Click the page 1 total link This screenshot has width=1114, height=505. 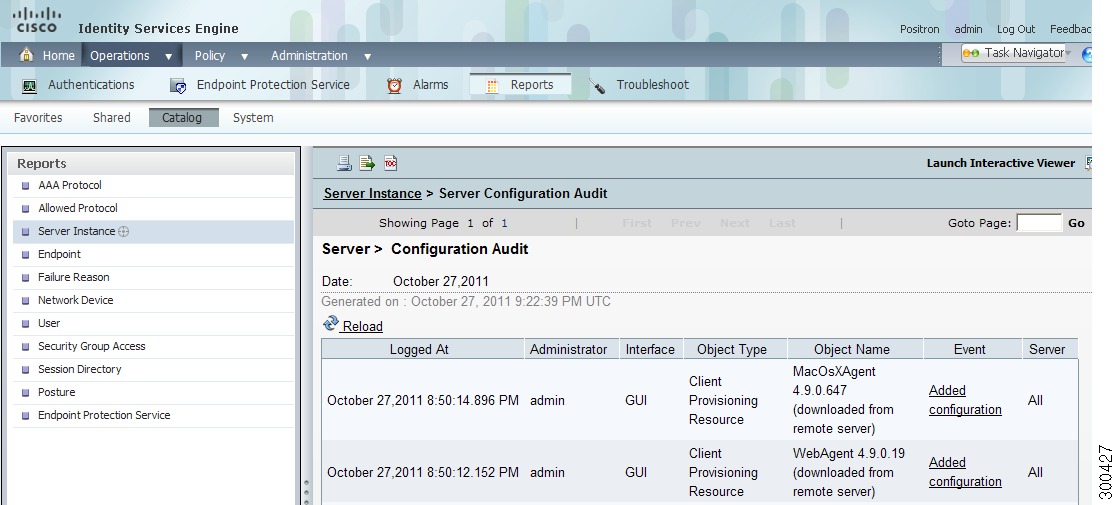click(x=504, y=223)
